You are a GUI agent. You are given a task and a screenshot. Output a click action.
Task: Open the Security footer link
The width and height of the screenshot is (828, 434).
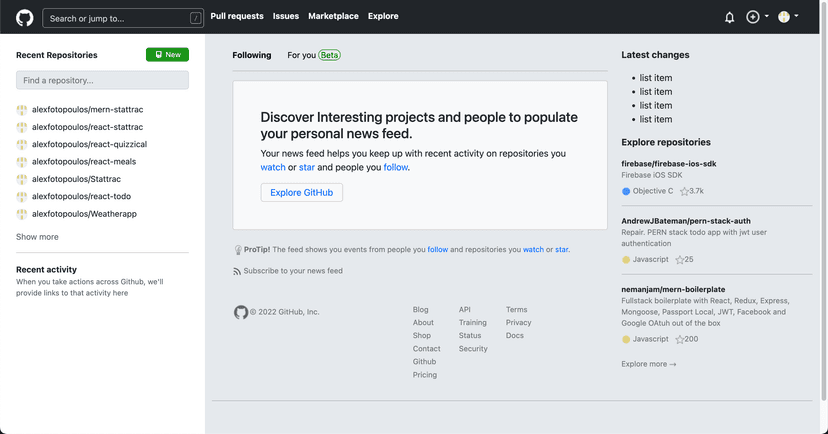click(x=473, y=348)
